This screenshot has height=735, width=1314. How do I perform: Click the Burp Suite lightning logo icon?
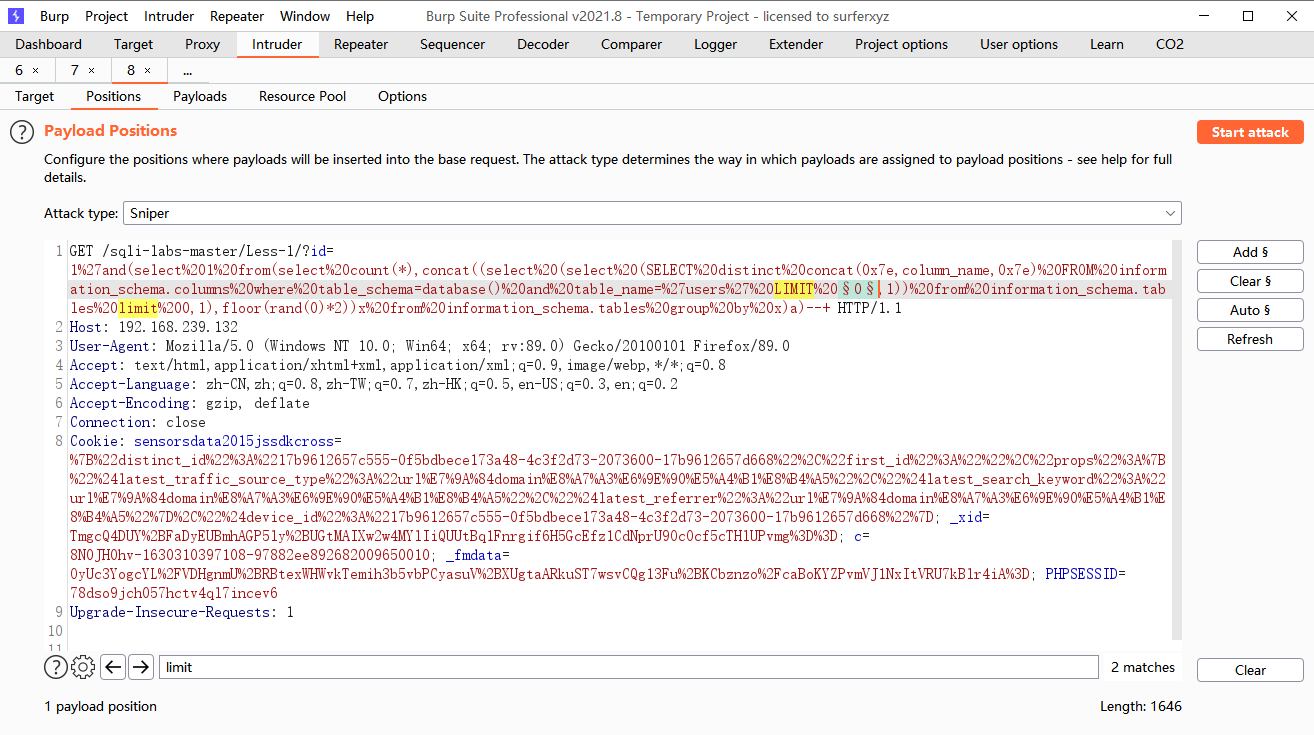coord(15,16)
